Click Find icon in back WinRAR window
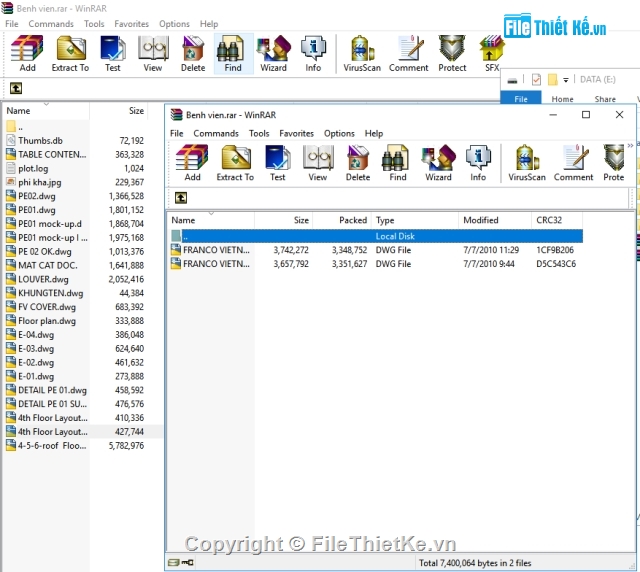640x572 pixels. [x=233, y=53]
